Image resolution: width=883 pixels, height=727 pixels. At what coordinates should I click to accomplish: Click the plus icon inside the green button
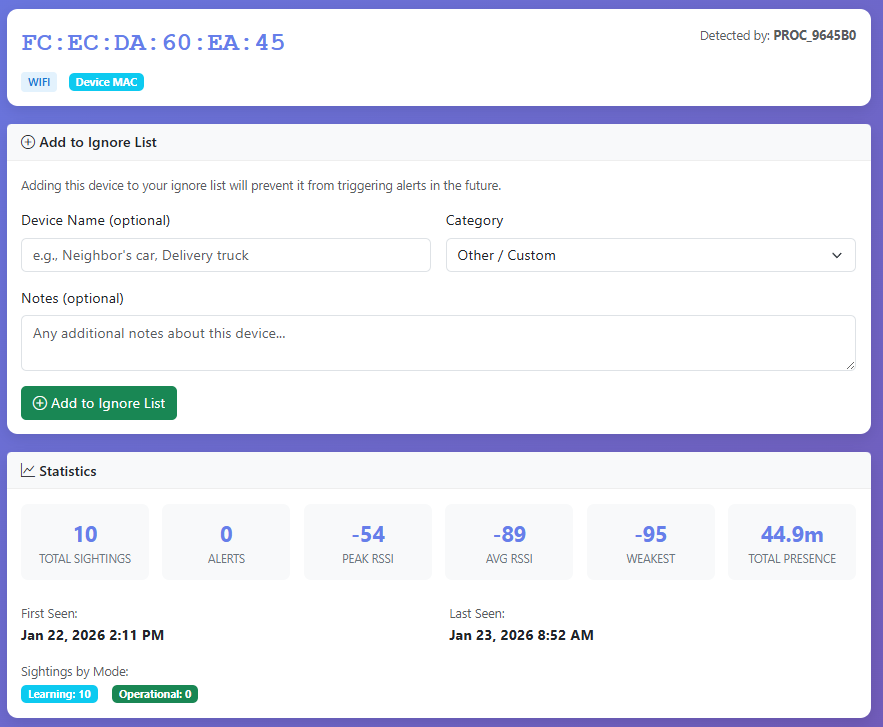[40, 403]
